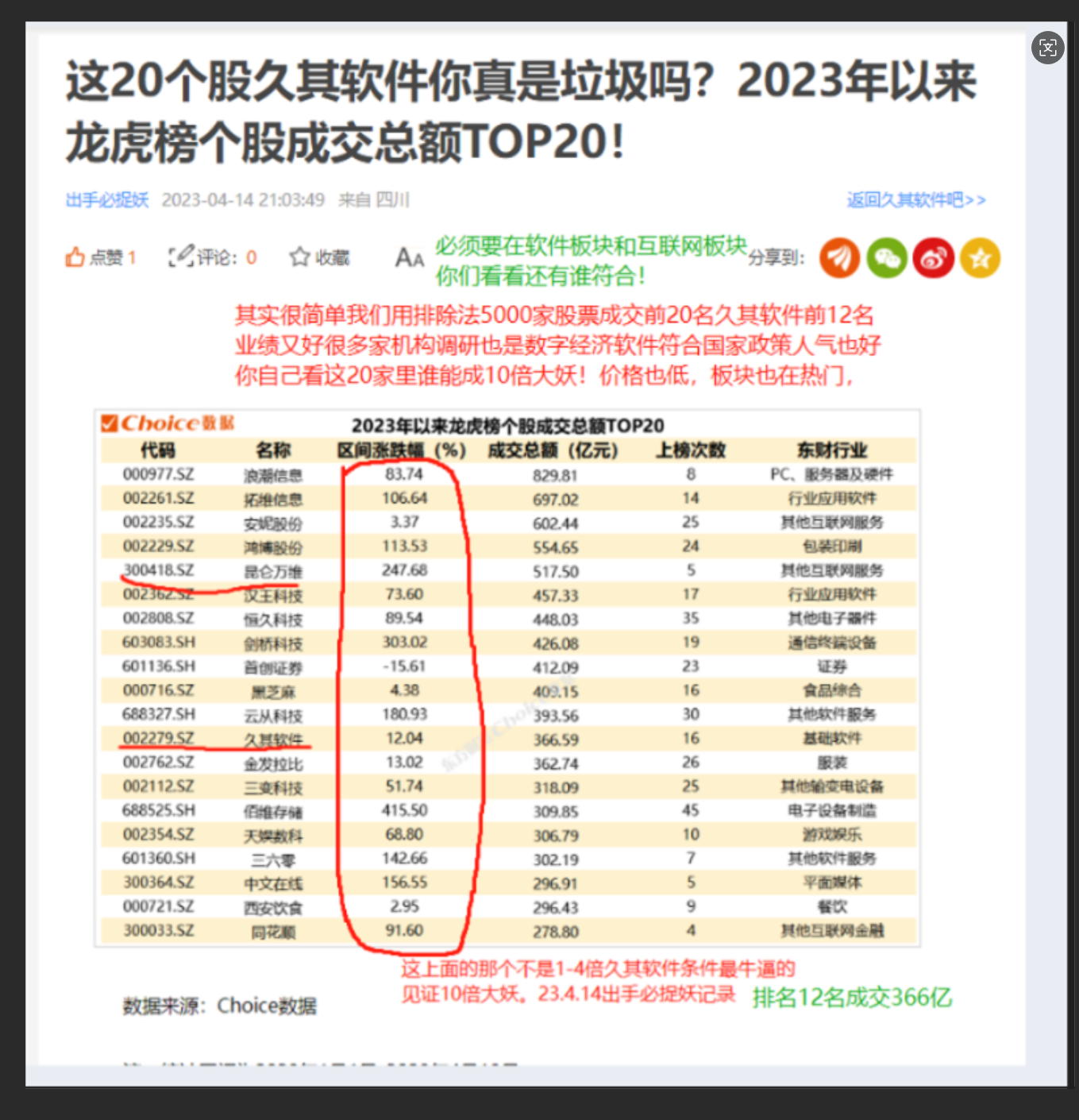Click turnover value 829.81
The width and height of the screenshot is (1079, 1120).
(555, 476)
